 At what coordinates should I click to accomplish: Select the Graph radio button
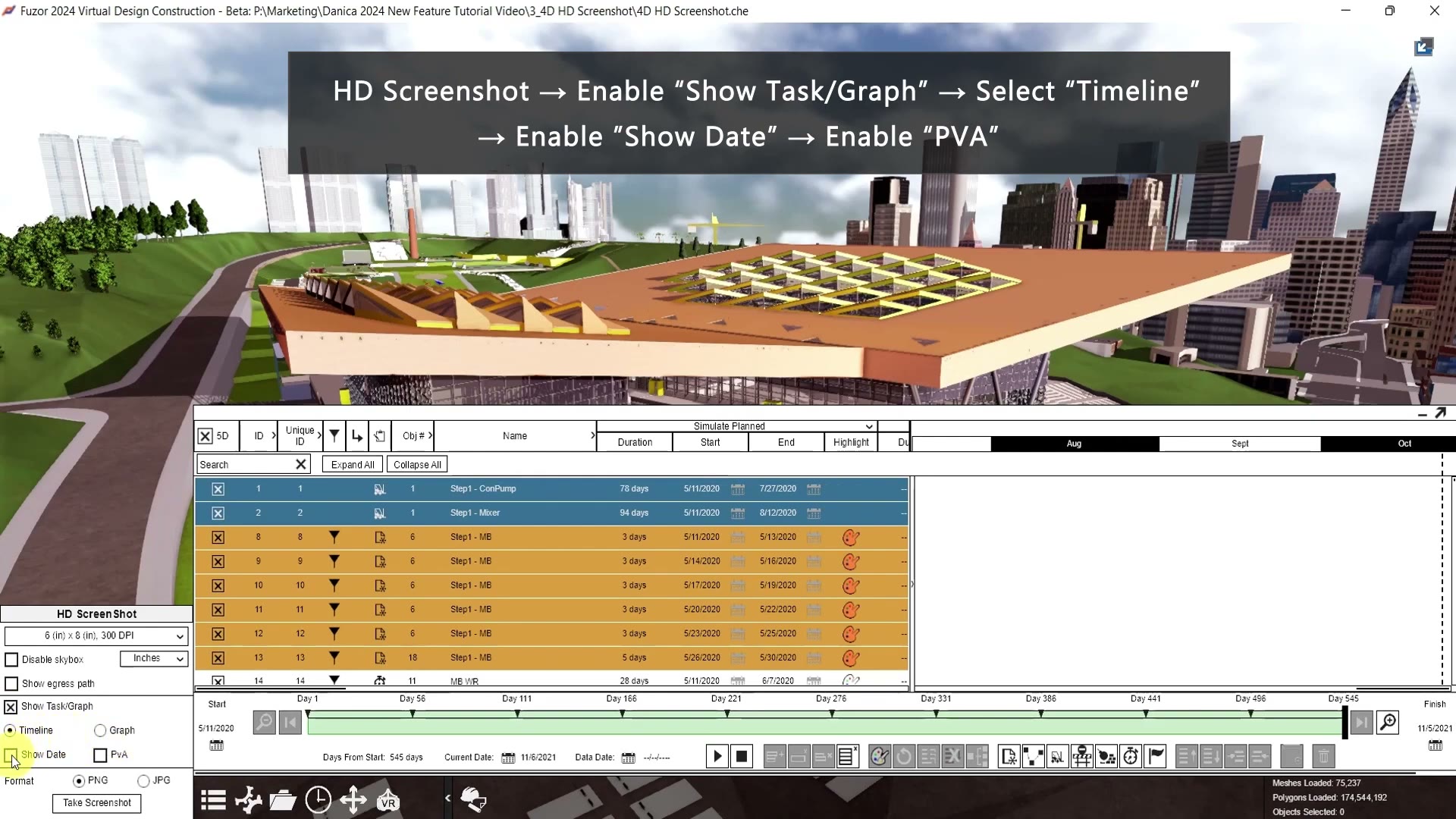(x=100, y=730)
